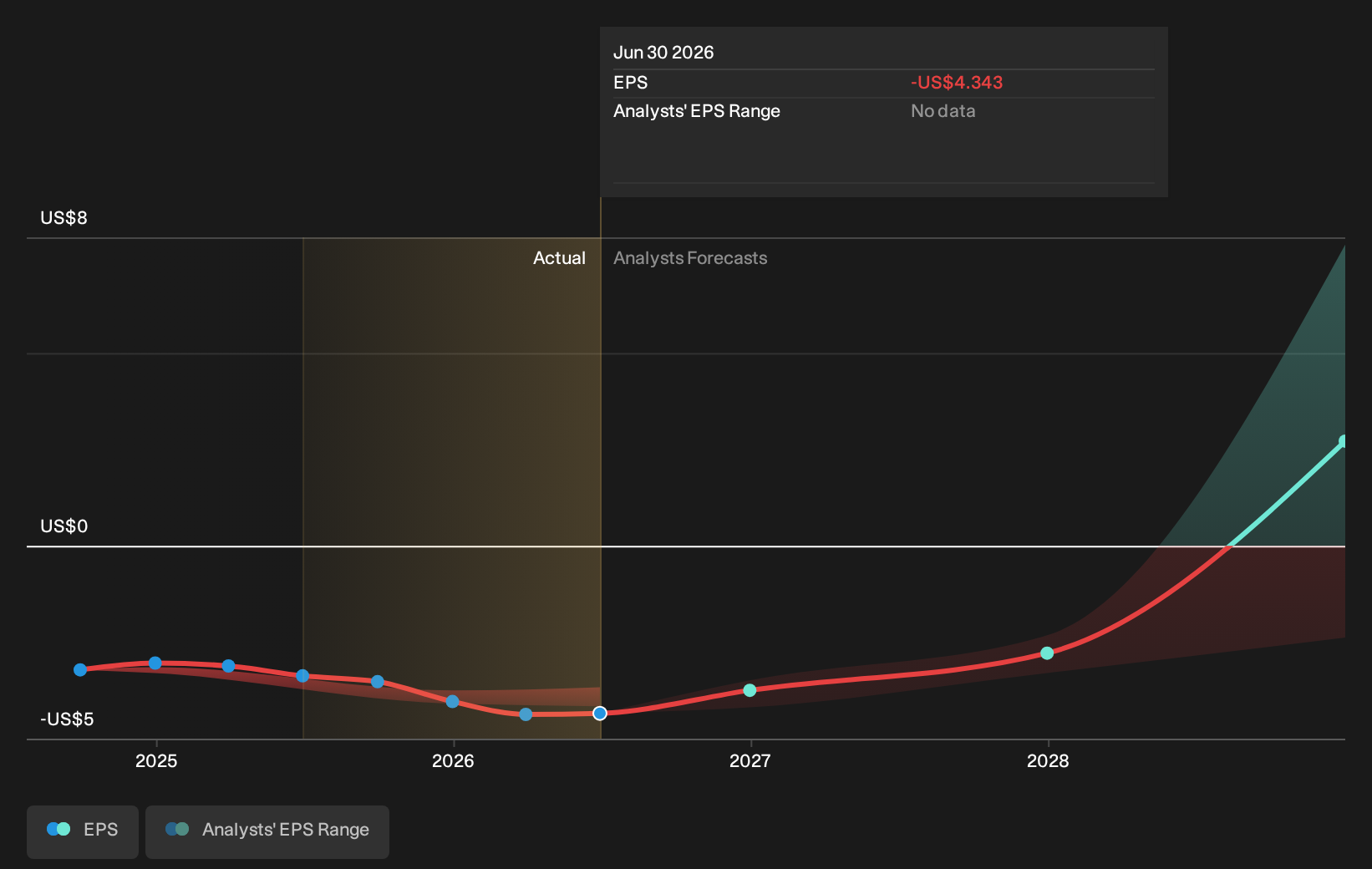The width and height of the screenshot is (1372, 869).
Task: Select the highlighted Jun 30 2026 EPS data point
Action: (600, 713)
